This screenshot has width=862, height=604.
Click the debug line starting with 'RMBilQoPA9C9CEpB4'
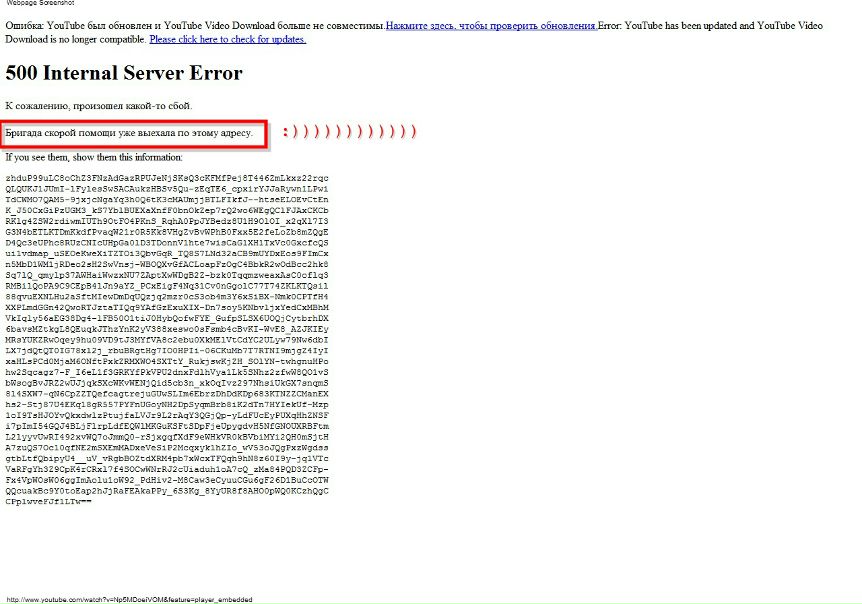(167, 286)
